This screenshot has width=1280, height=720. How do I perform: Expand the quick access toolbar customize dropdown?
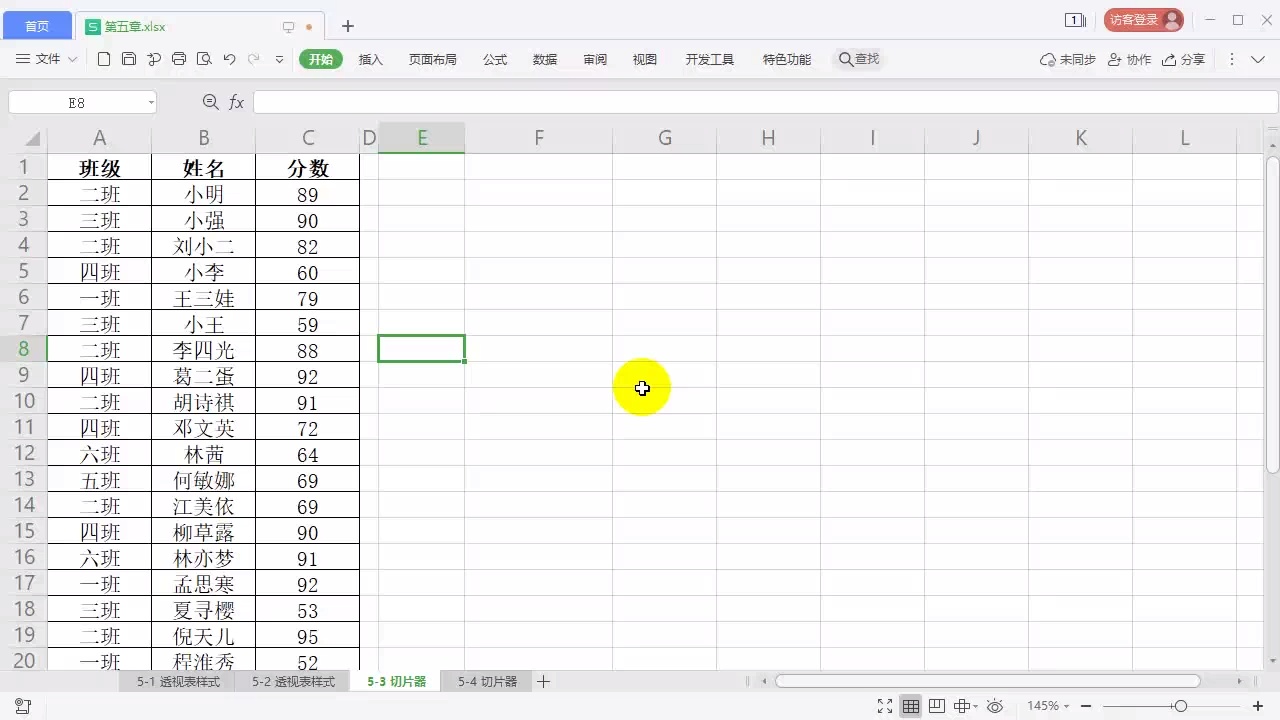(279, 59)
